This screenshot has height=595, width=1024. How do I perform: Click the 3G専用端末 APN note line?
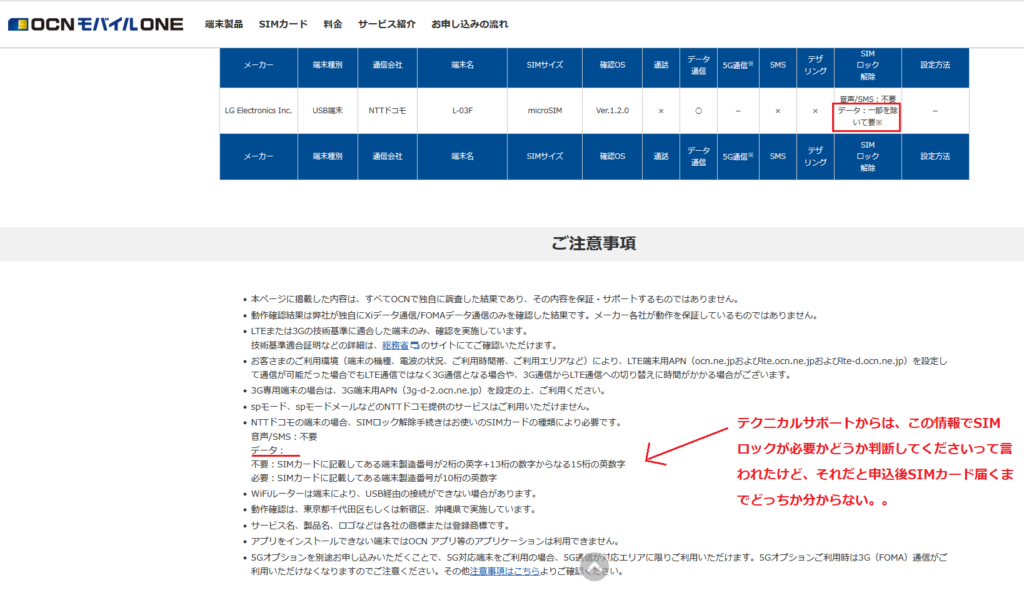pyautogui.click(x=428, y=391)
